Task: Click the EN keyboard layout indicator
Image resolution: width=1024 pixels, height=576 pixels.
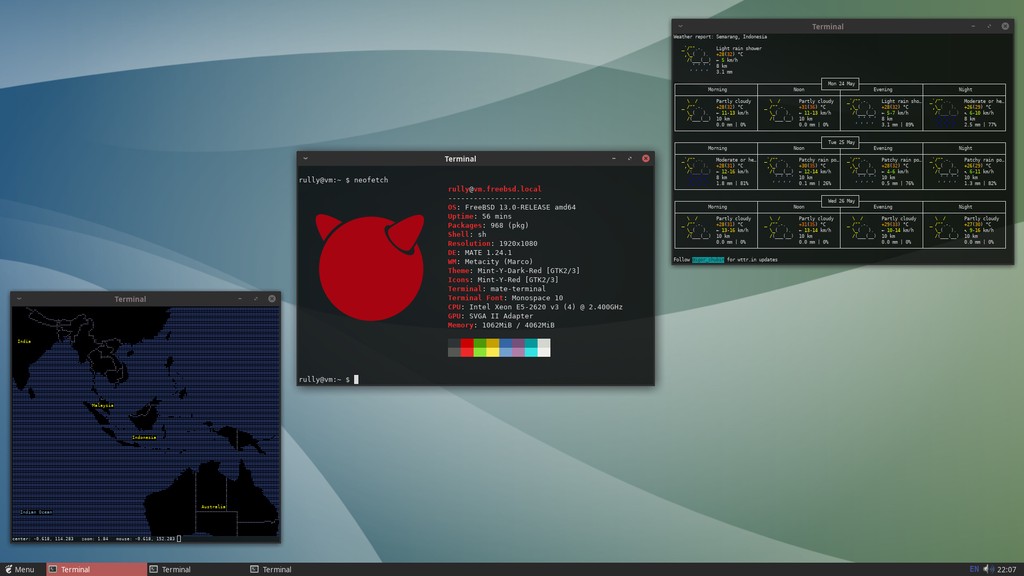Action: coord(974,568)
